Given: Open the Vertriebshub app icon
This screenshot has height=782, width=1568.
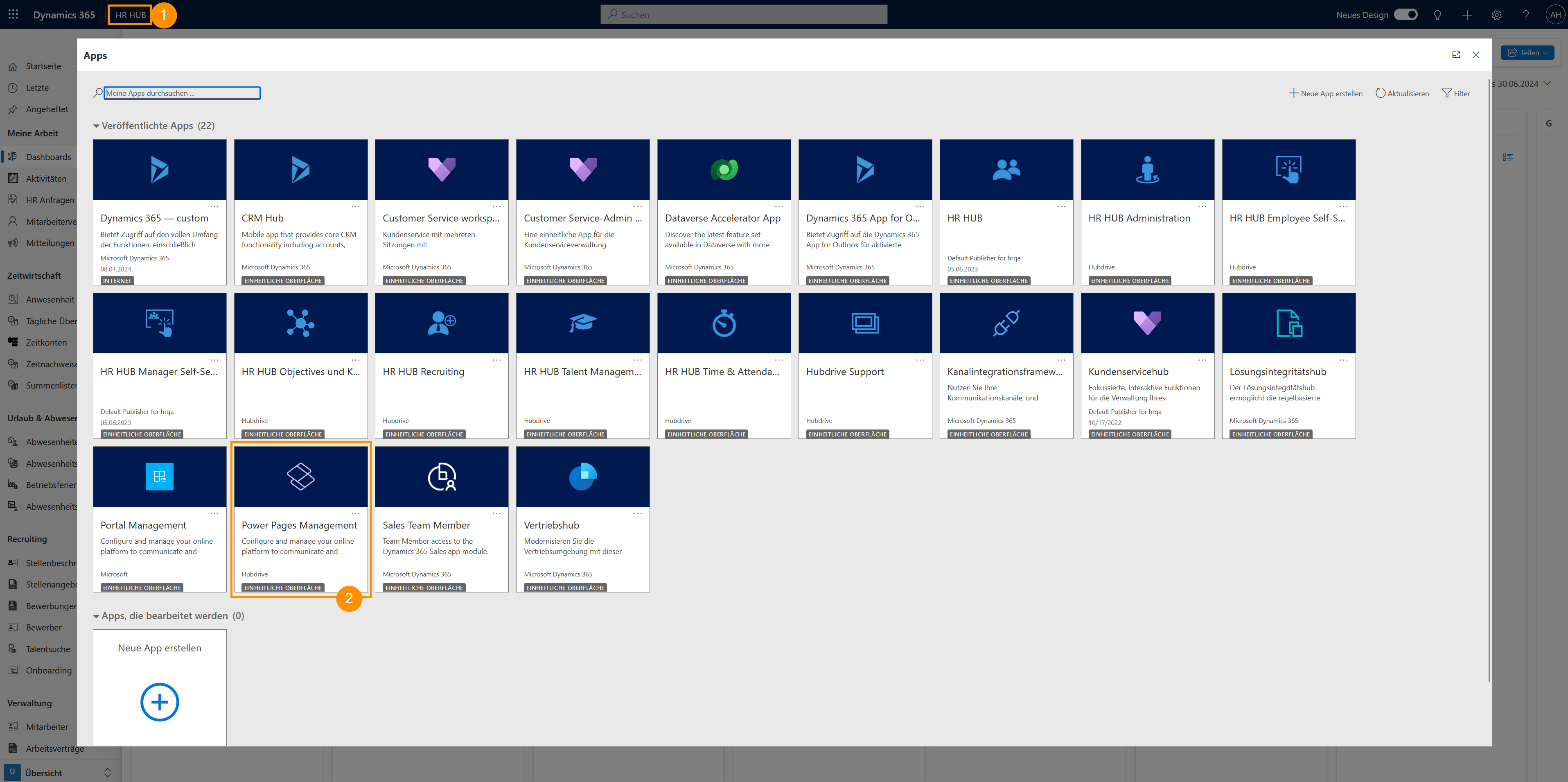Looking at the screenshot, I should (582, 476).
